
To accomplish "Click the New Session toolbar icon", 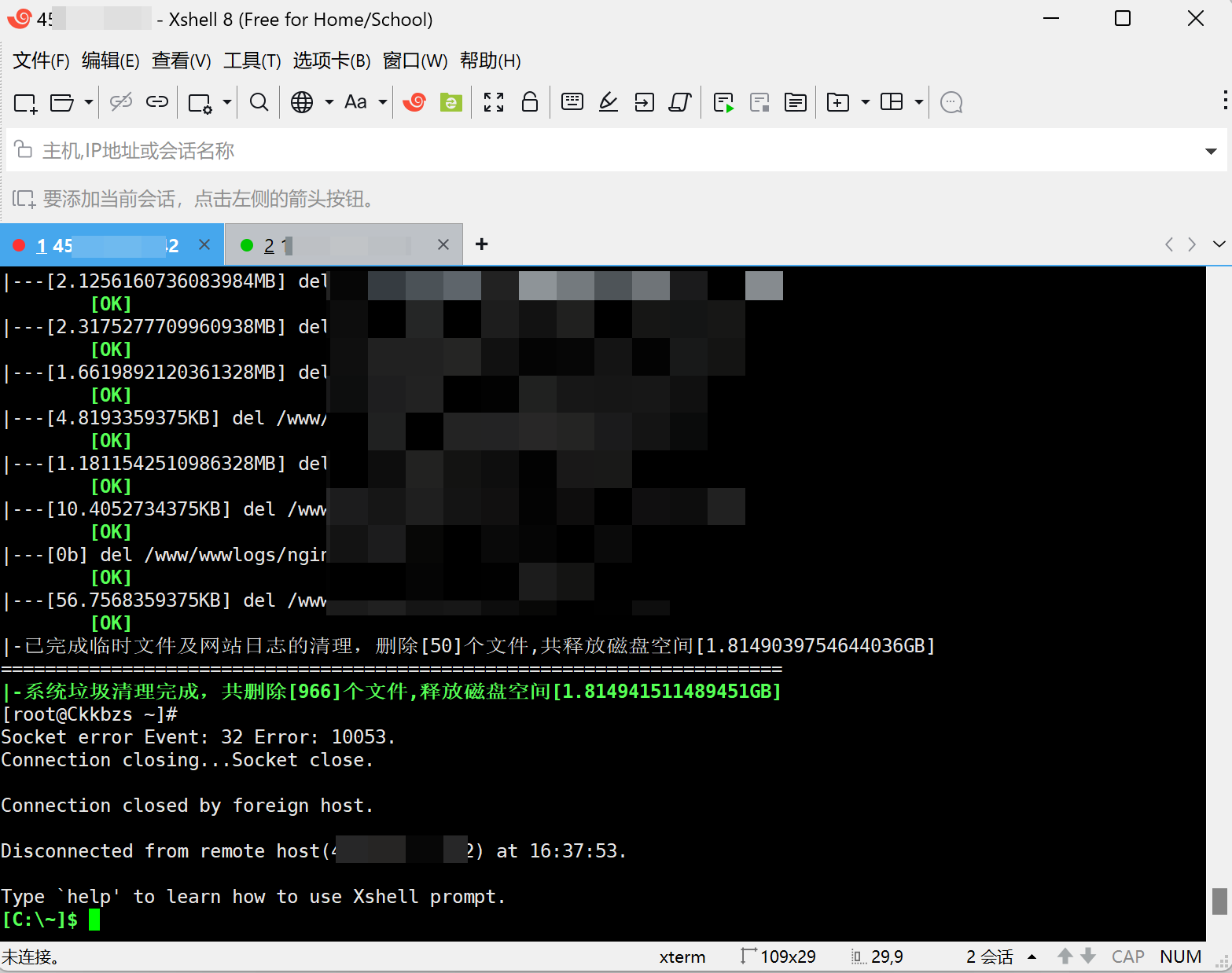I will pos(25,102).
